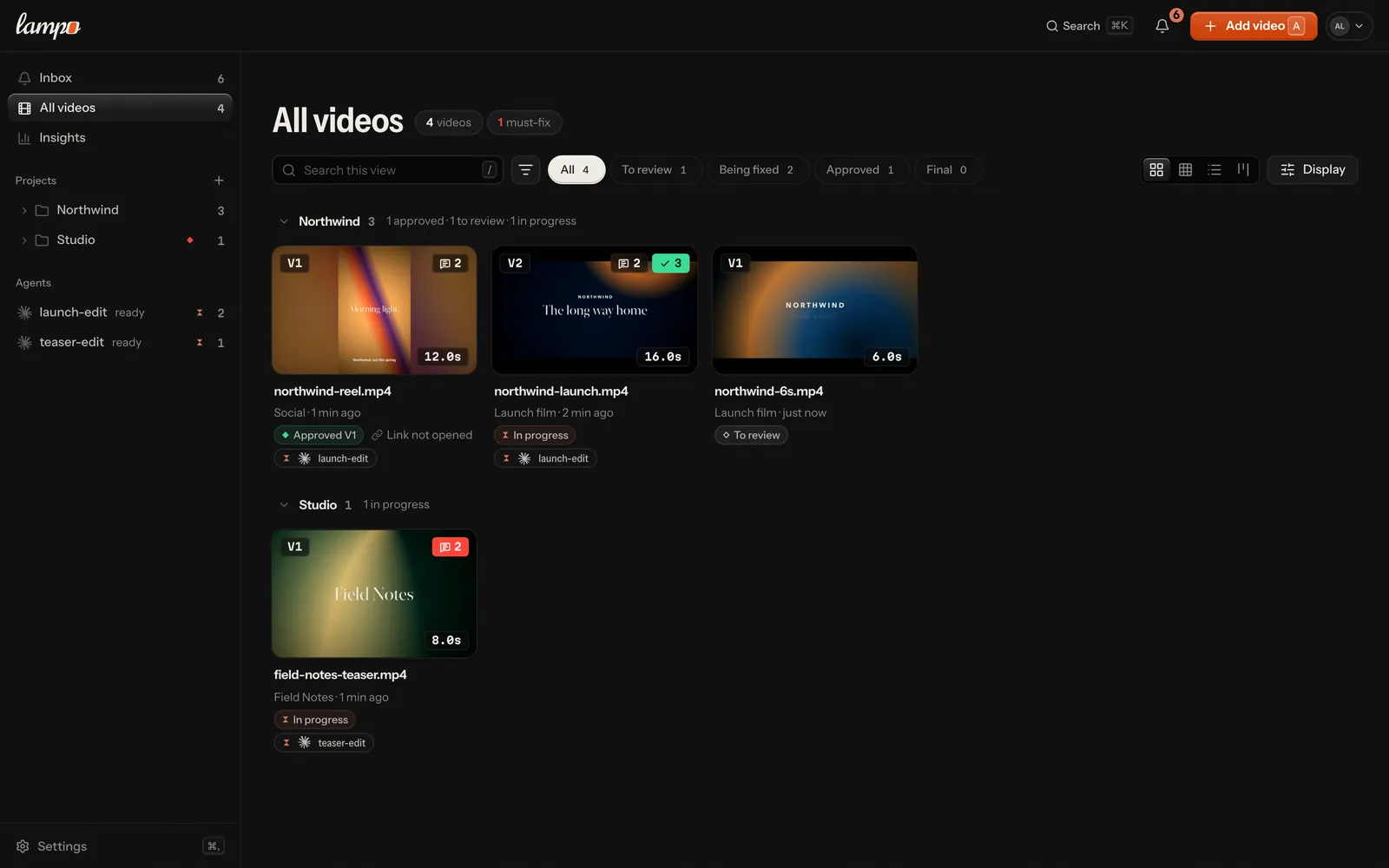This screenshot has height=868, width=1389.
Task: Select the To review filter tab
Action: 655,170
